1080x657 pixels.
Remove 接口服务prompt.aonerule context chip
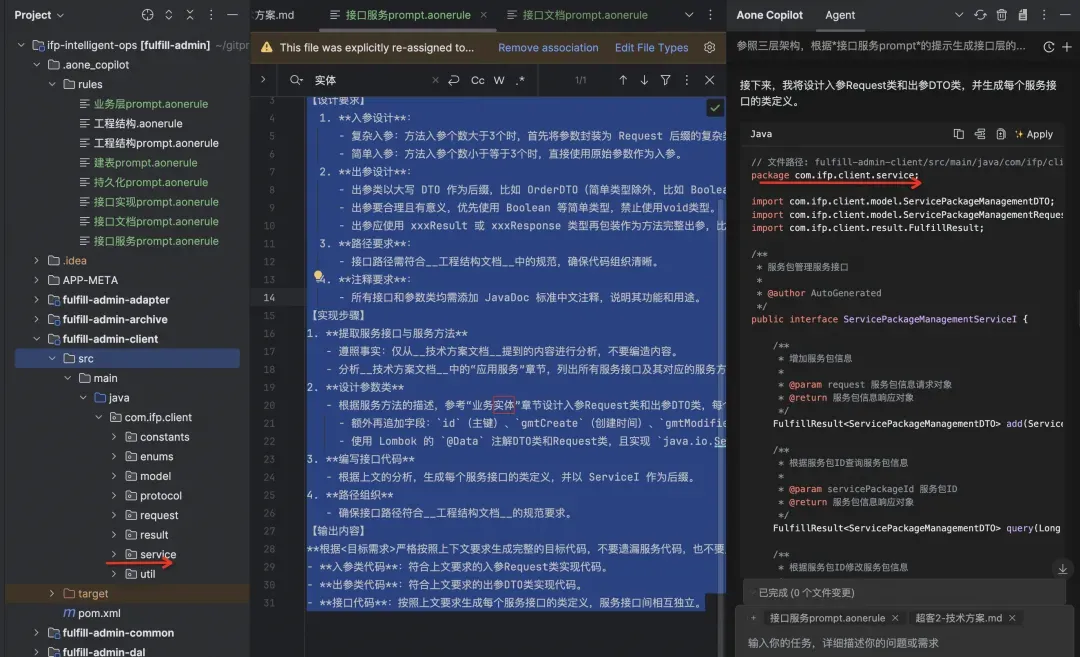[895, 618]
